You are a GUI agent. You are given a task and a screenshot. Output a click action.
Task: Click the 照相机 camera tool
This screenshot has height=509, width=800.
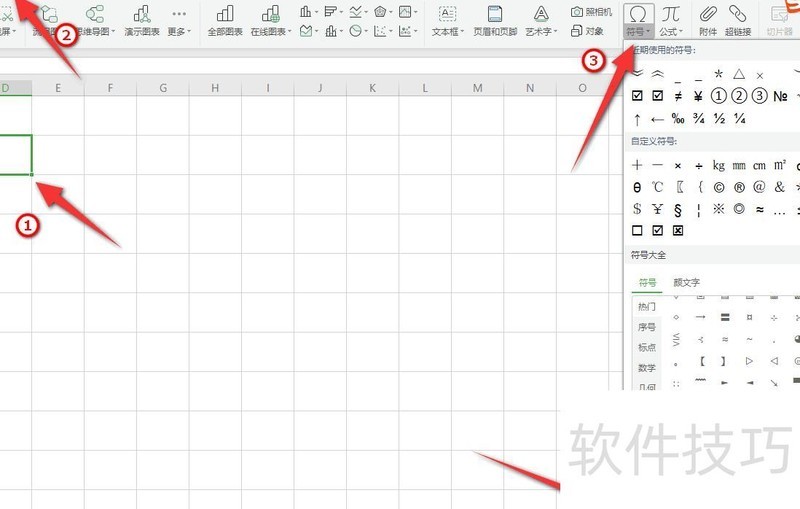point(591,12)
